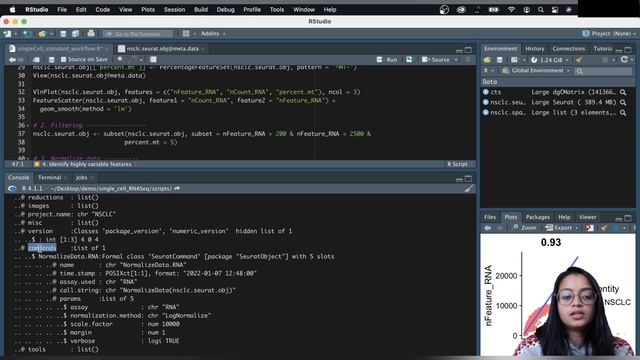
Task: Click the Re-run previous code region icon
Action: 409,60
